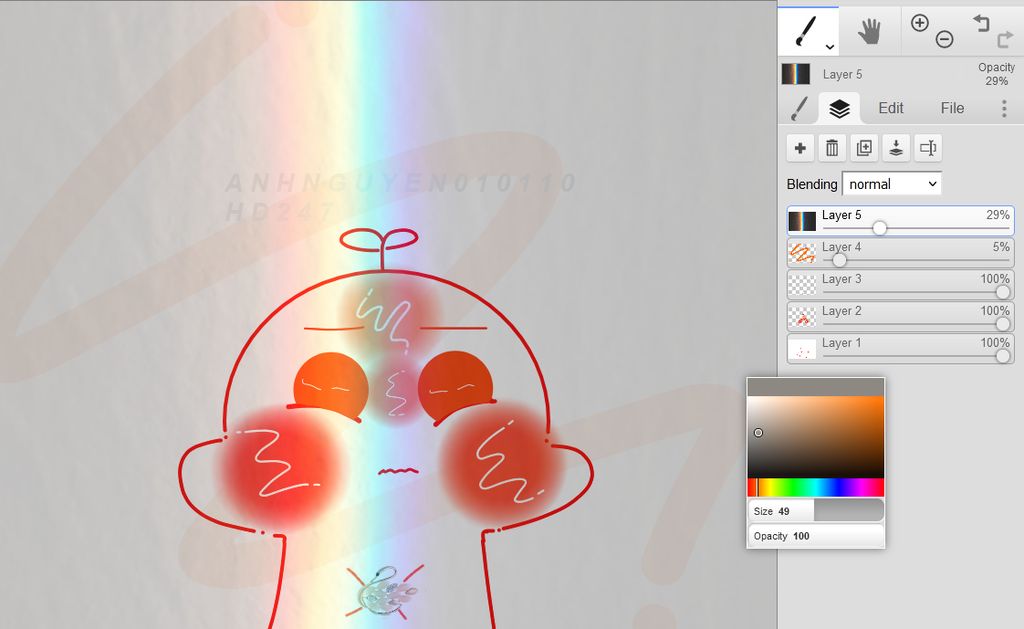The width and height of the screenshot is (1024, 629).
Task: Click the Layer 5 thumbnail in the list
Action: pos(802,221)
